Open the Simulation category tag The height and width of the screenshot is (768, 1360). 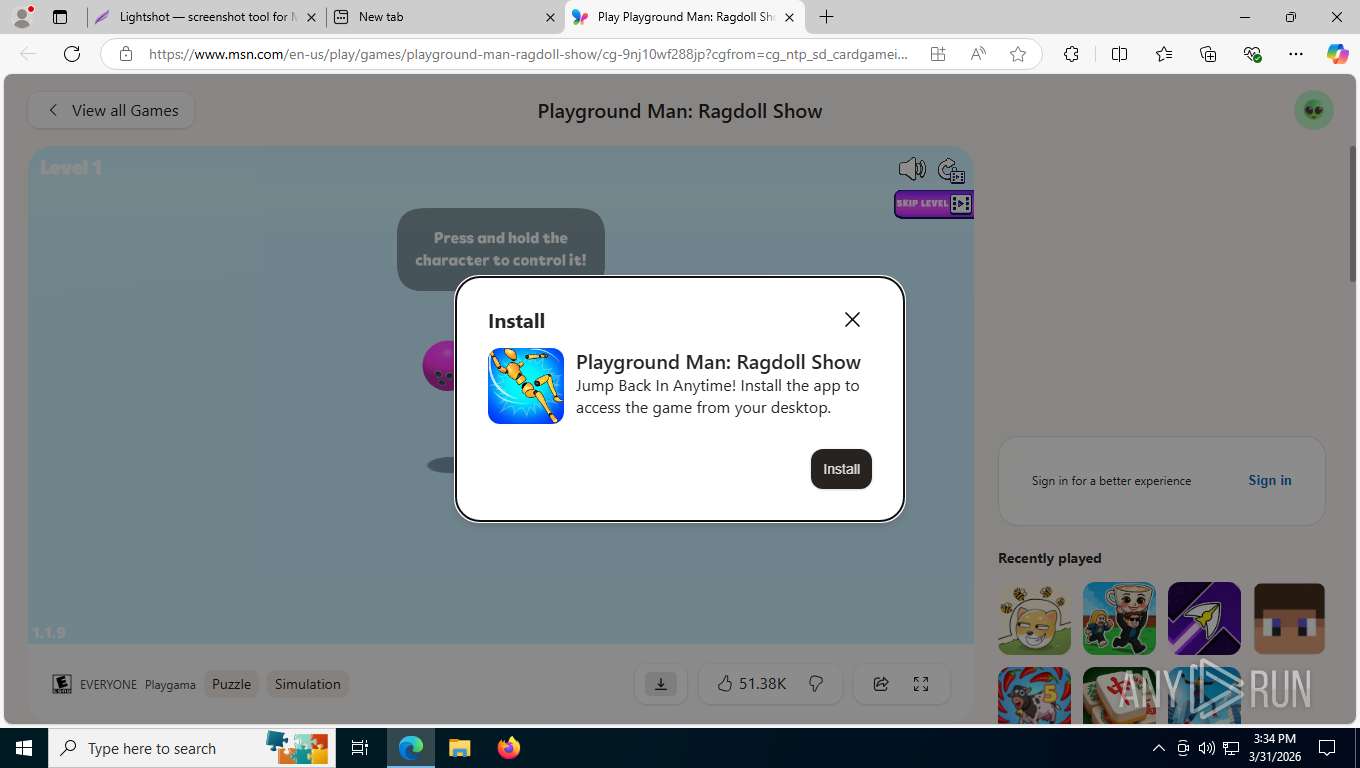click(308, 684)
